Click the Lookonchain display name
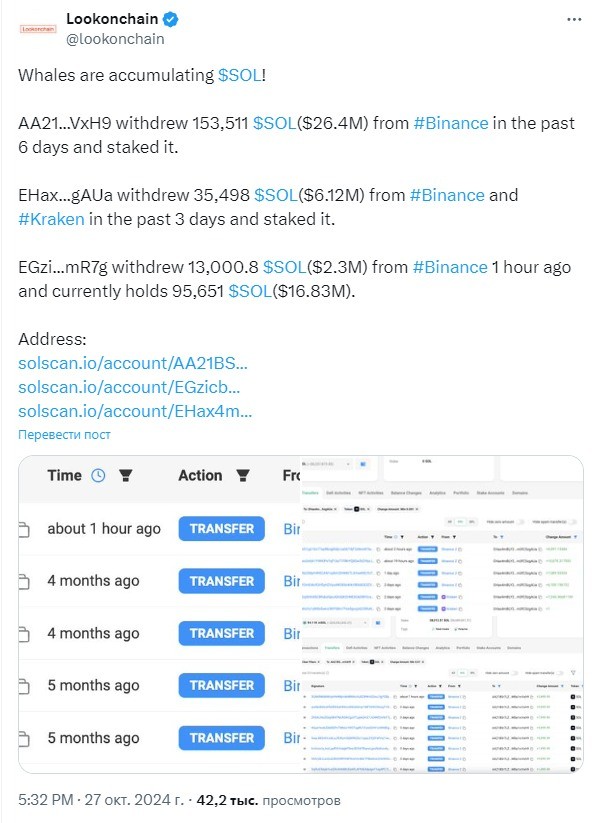The width and height of the screenshot is (599, 823). click(112, 19)
